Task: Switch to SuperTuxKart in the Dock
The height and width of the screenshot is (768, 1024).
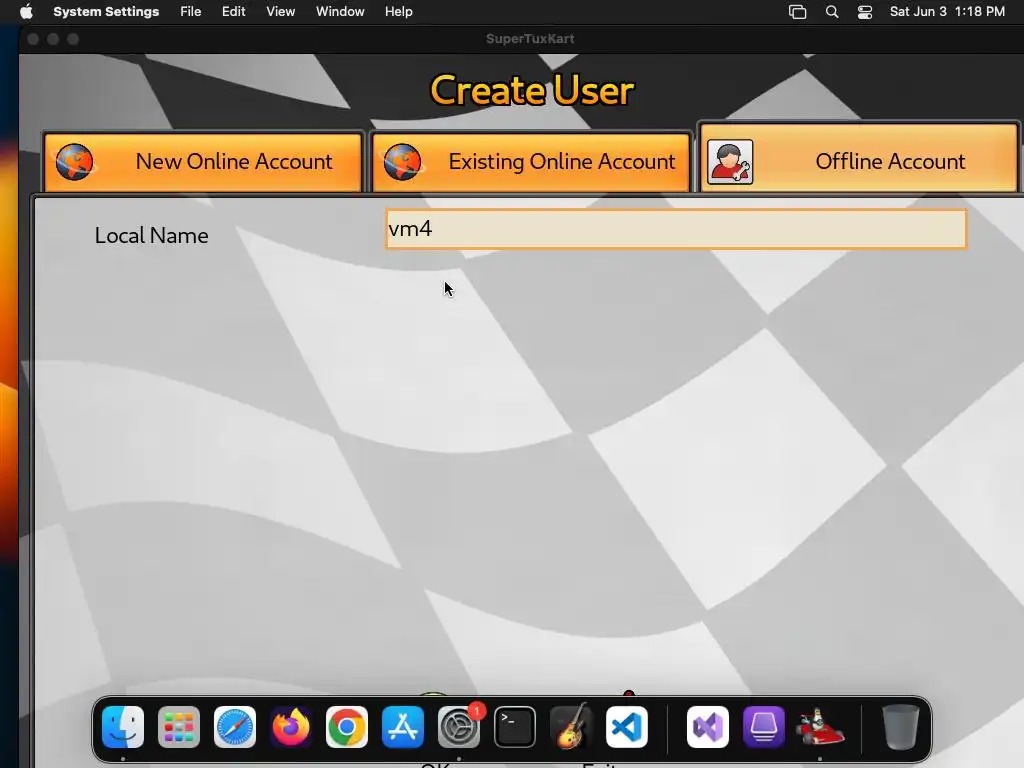Action: tap(820, 727)
